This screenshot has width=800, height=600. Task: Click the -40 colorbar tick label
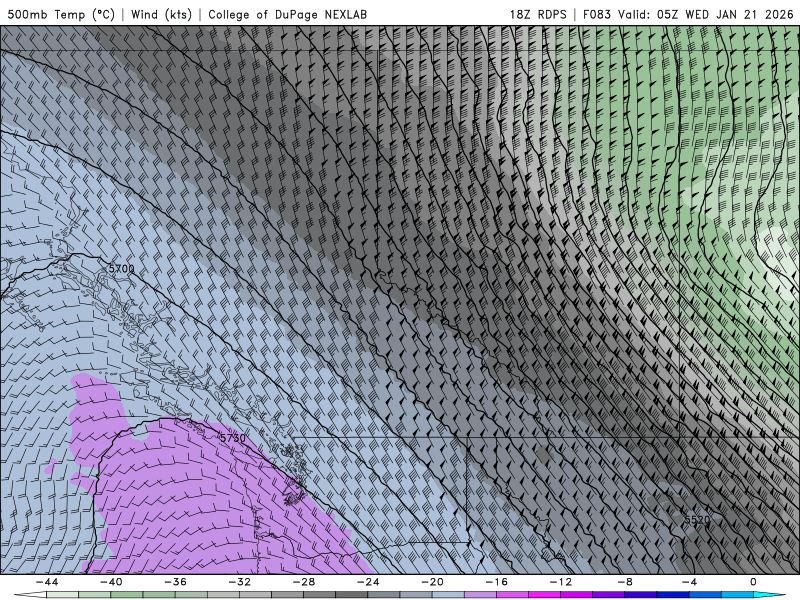pos(111,582)
